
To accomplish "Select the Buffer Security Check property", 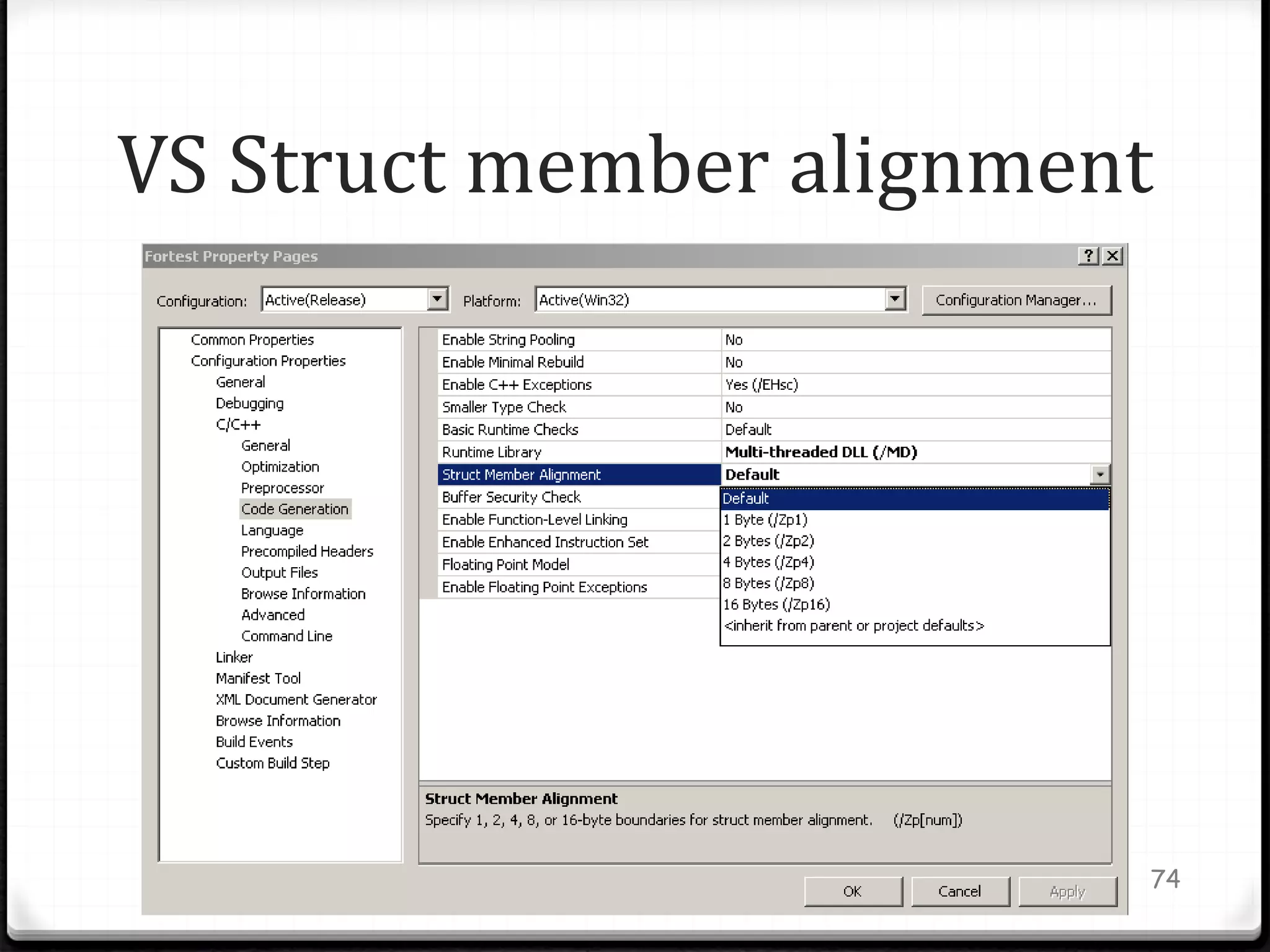I will (x=579, y=497).
